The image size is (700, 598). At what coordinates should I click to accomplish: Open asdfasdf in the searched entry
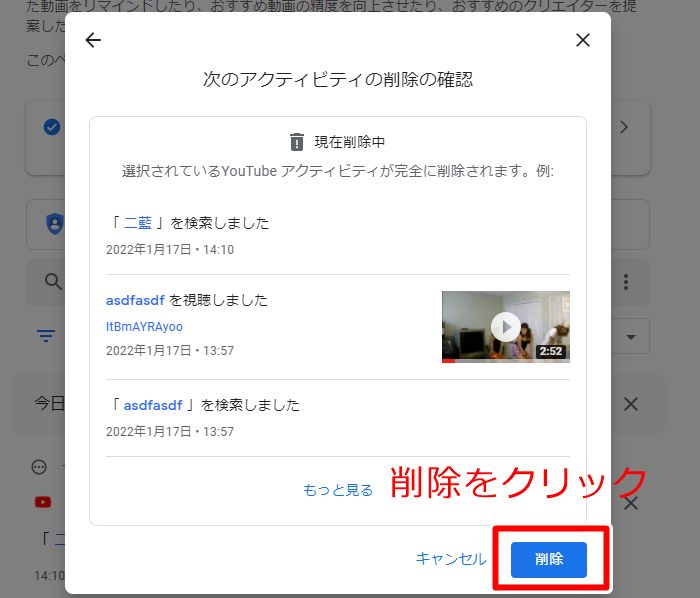click(153, 405)
